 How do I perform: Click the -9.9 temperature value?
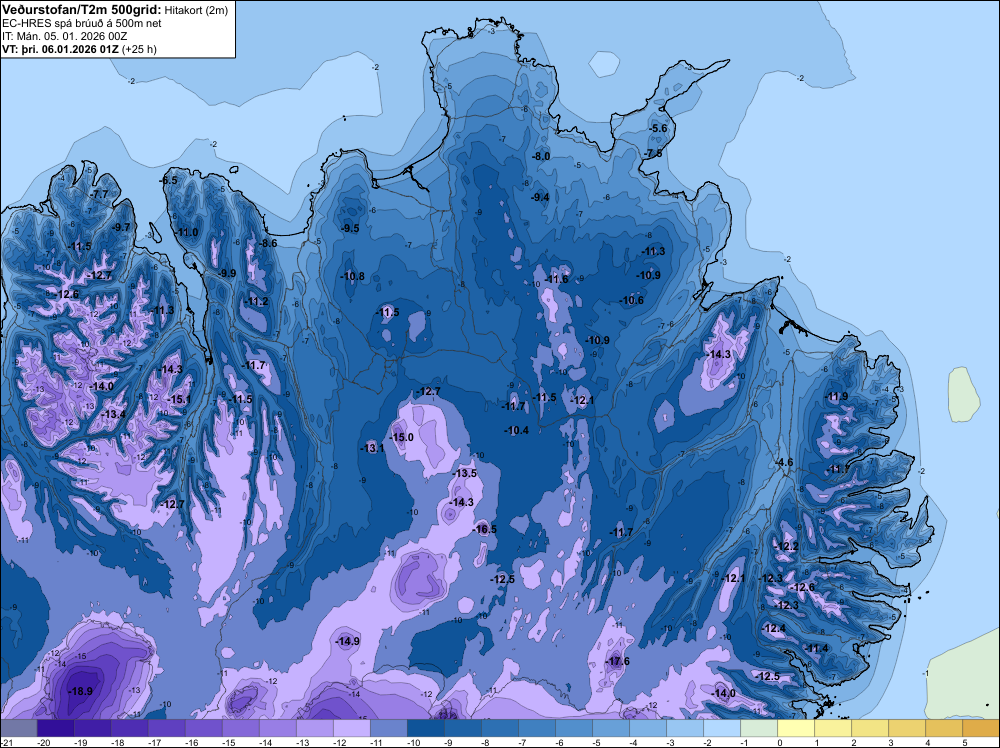226,273
